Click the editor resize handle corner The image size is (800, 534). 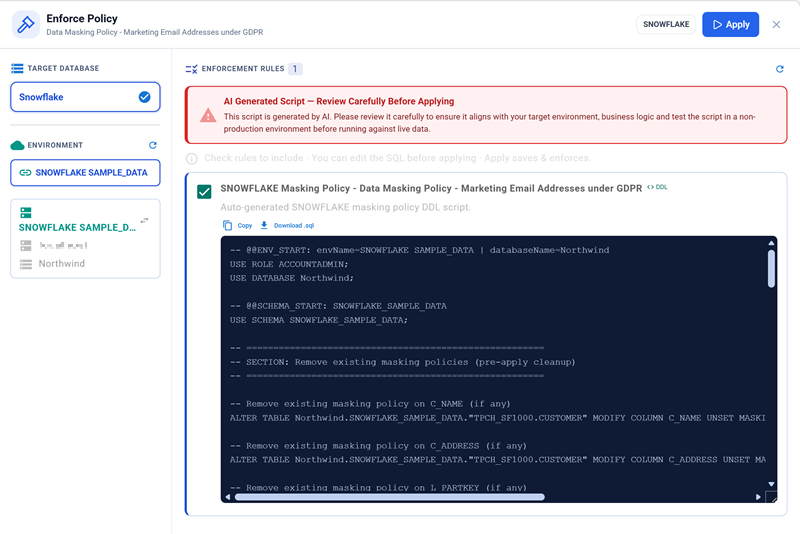(x=771, y=497)
